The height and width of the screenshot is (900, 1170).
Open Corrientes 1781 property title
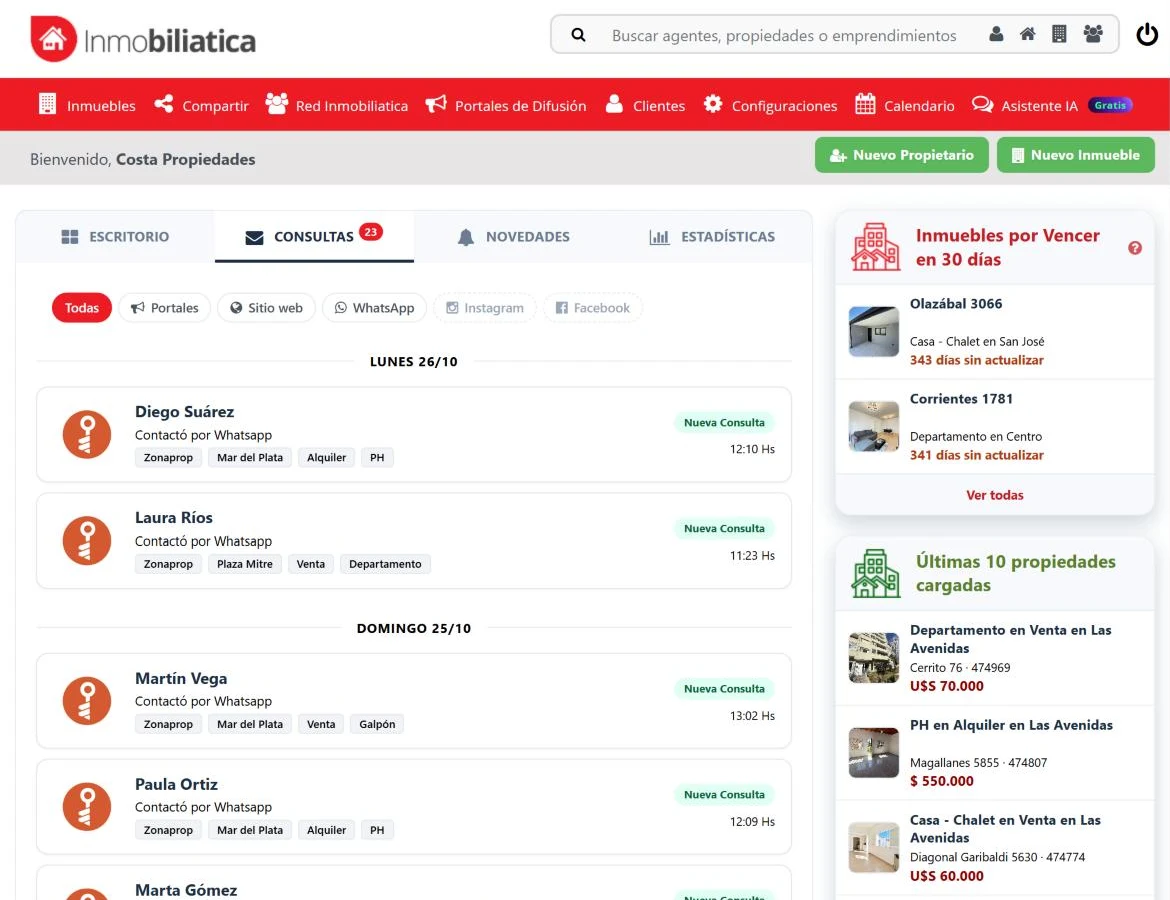[961, 399]
